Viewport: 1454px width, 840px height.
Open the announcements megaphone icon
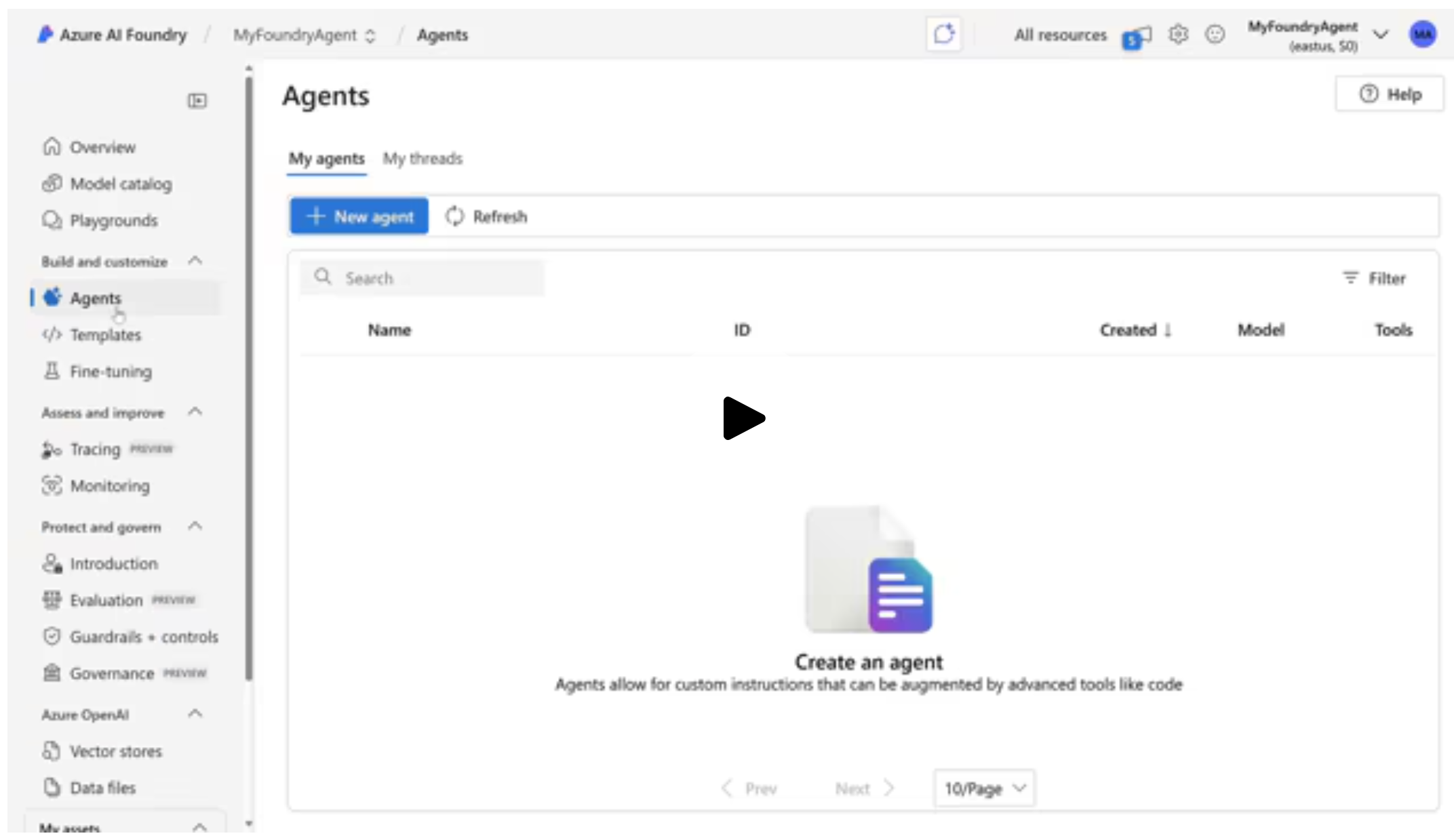click(x=1137, y=37)
